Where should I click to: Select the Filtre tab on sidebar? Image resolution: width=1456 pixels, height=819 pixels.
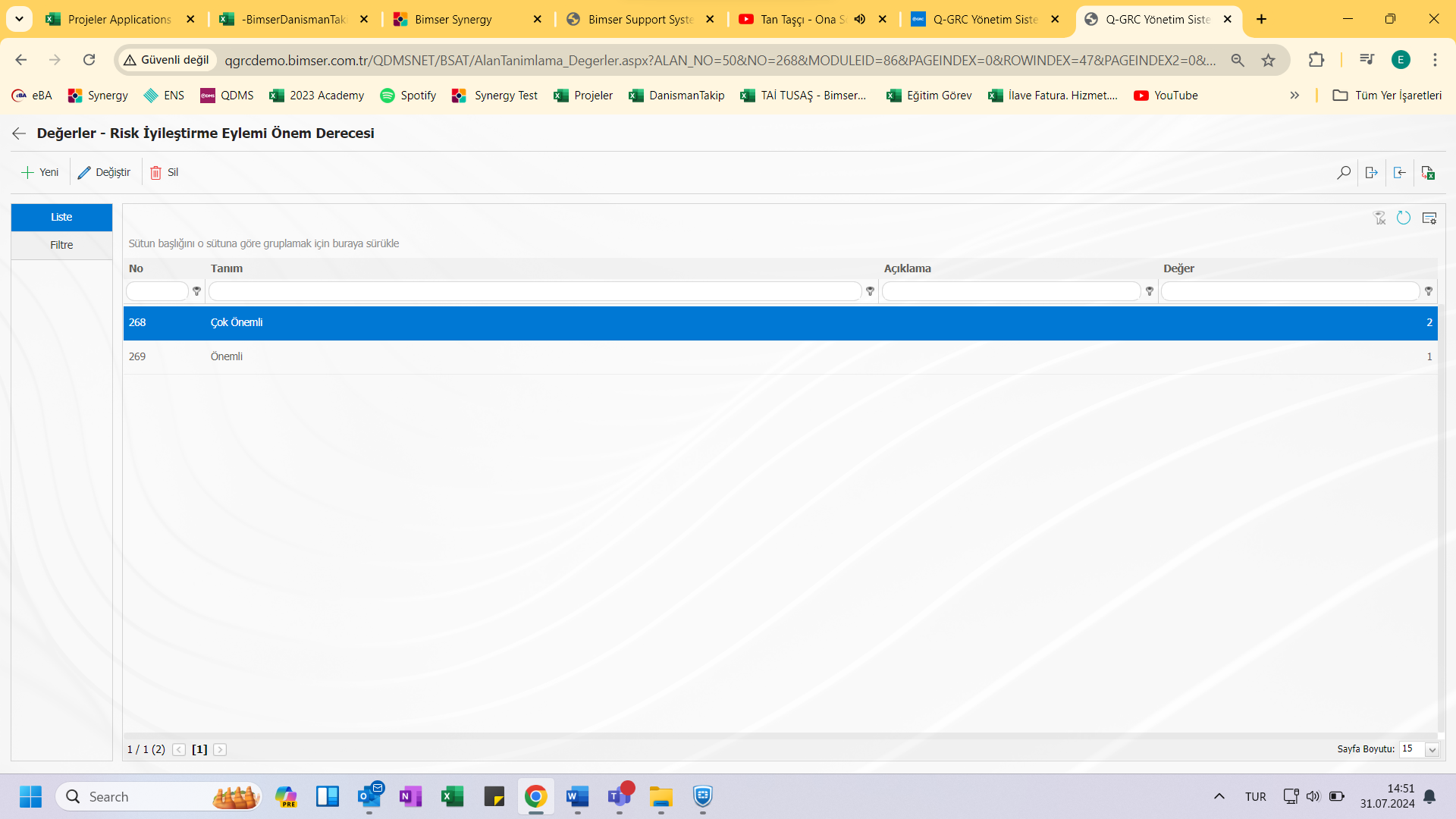click(61, 244)
